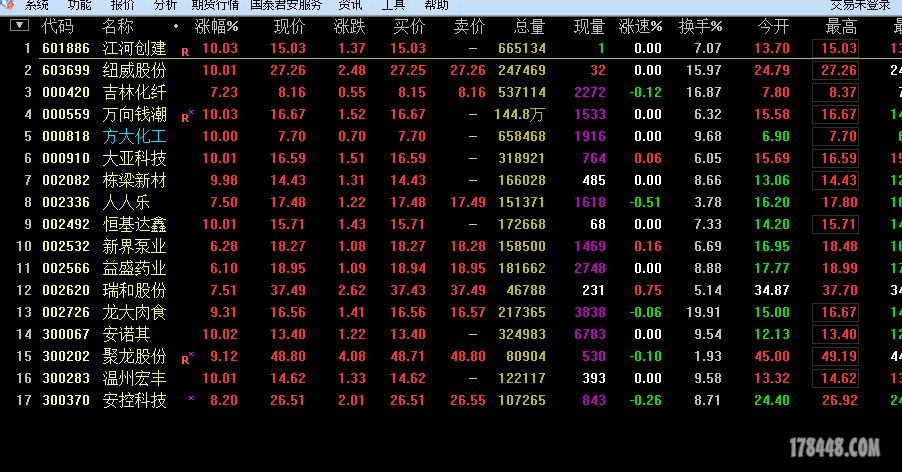
Task: Click 现量 value 6783
Action: (x=590, y=334)
